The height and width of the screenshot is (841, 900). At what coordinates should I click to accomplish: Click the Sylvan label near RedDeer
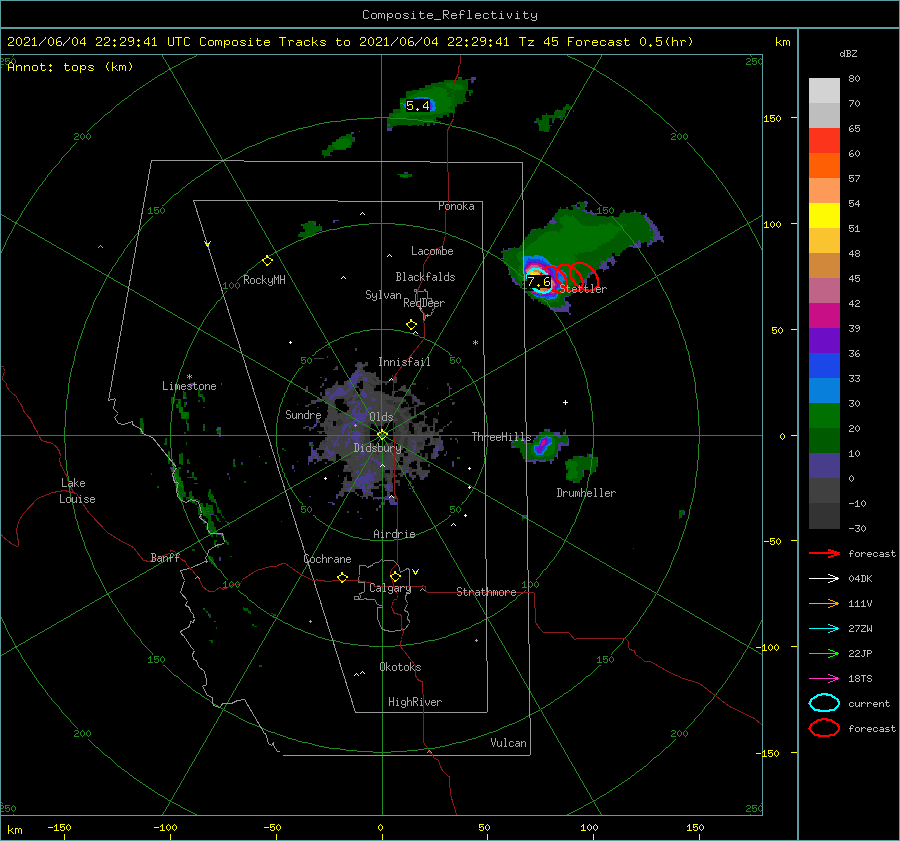tap(383, 295)
